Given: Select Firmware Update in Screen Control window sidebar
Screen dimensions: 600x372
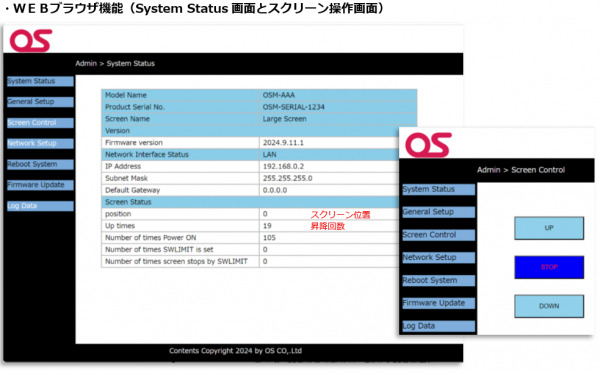Looking at the screenshot, I should (x=439, y=303).
